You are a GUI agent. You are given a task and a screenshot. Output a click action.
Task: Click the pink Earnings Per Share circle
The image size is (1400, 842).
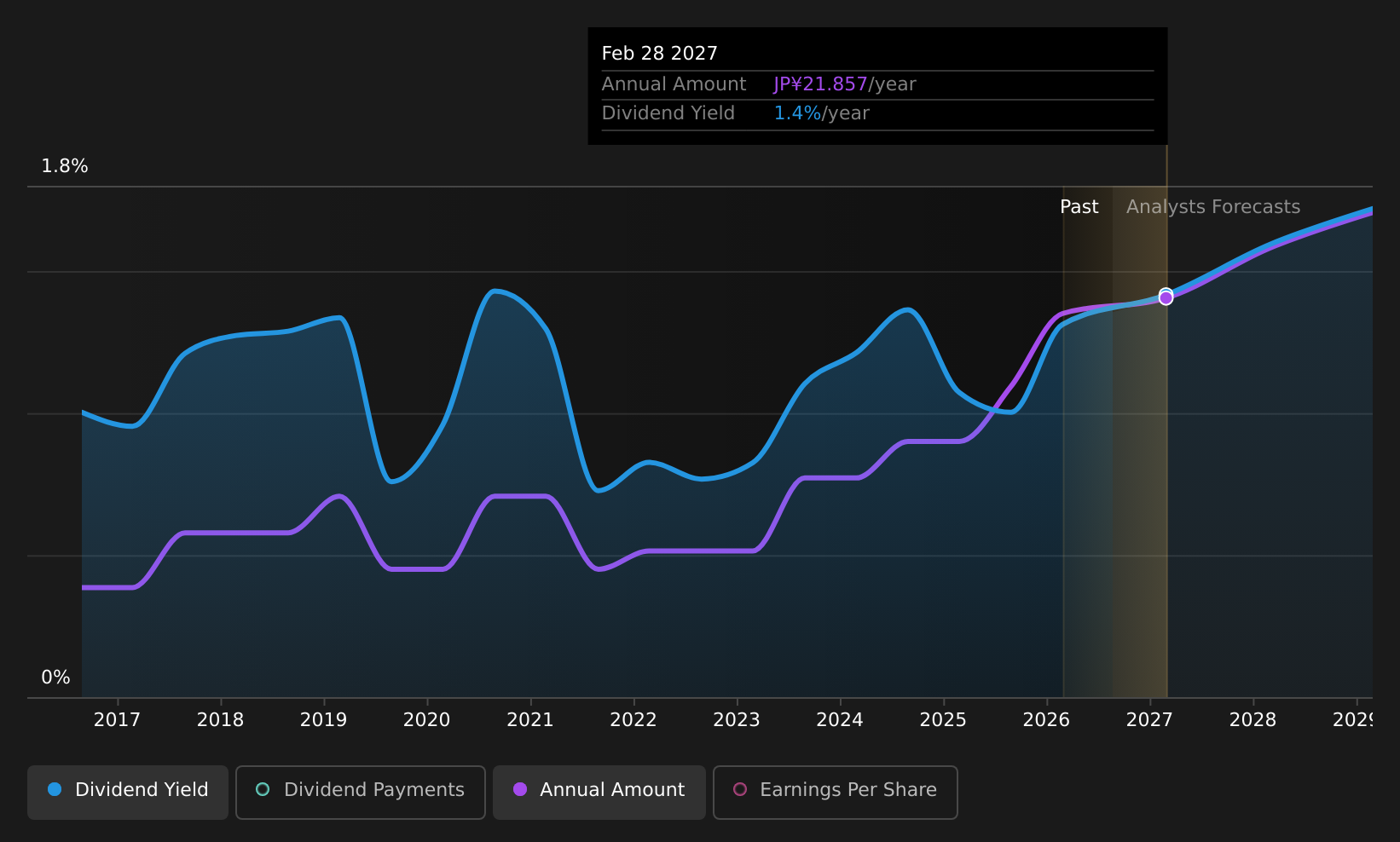(740, 789)
